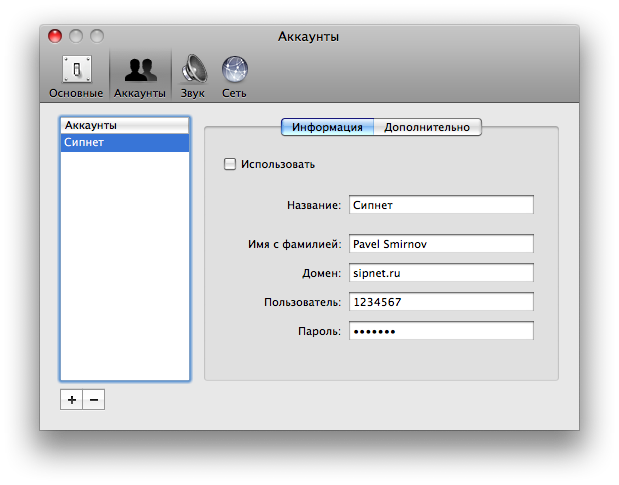Click the gray zoom window button
This screenshot has width=619, height=485.
click(97, 36)
